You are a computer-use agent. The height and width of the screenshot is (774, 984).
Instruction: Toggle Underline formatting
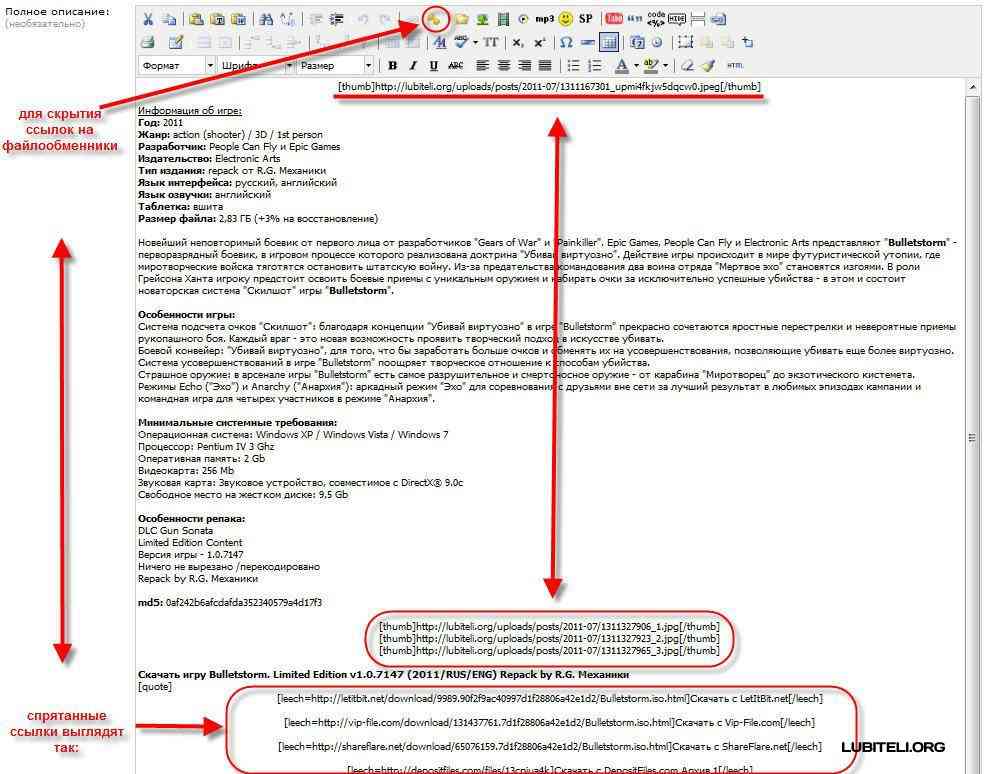point(434,65)
